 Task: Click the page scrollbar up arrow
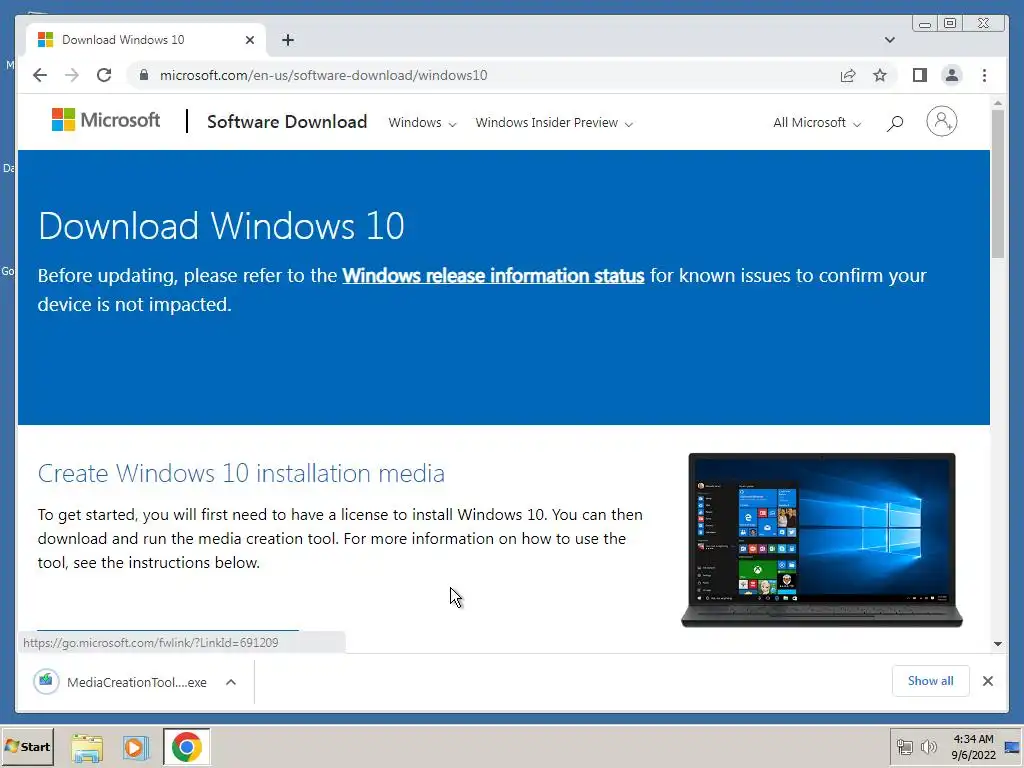[998, 103]
